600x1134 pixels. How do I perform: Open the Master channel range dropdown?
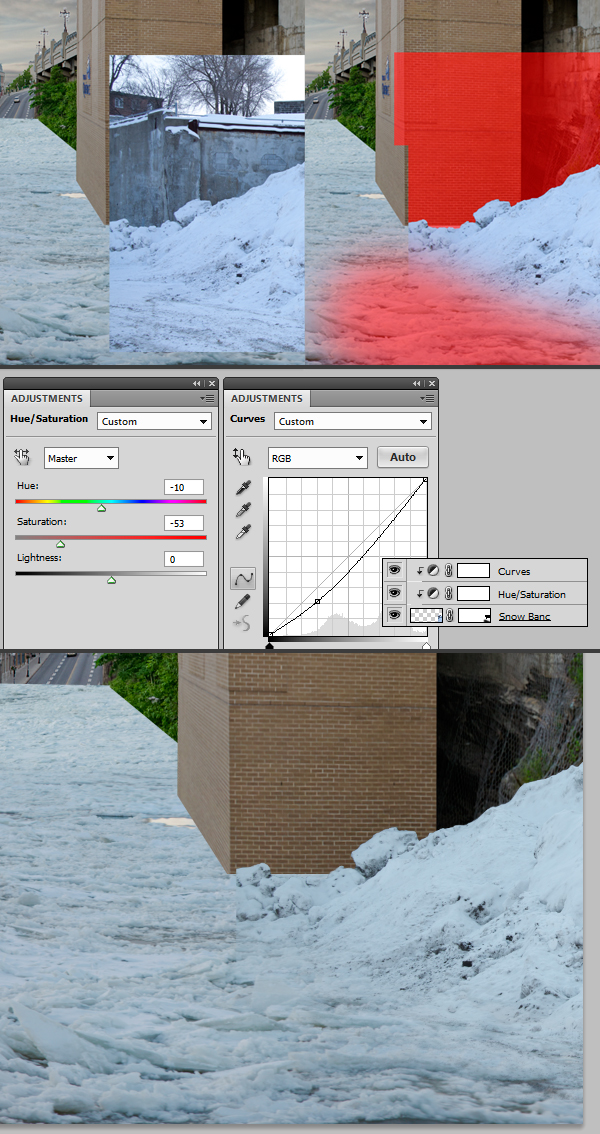pos(81,458)
